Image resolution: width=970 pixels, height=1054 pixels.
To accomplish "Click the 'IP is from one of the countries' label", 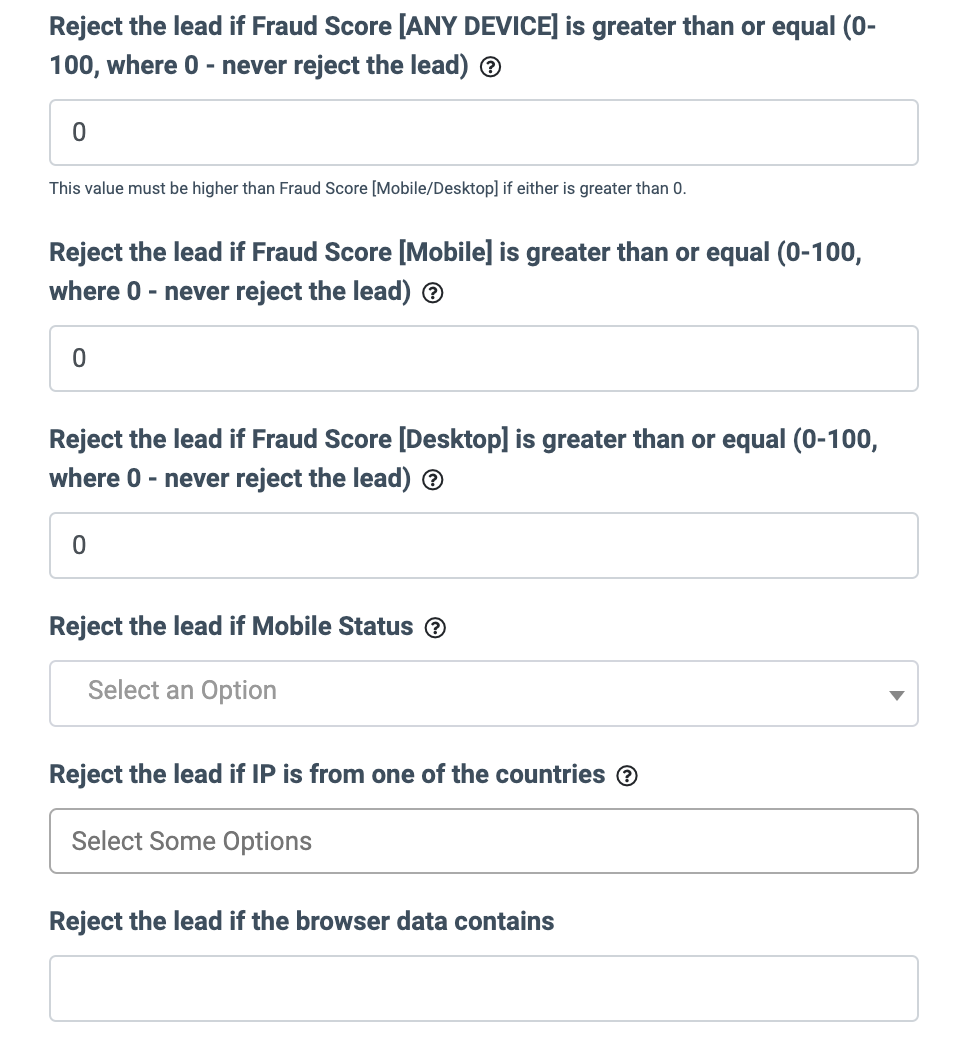I will 327,774.
